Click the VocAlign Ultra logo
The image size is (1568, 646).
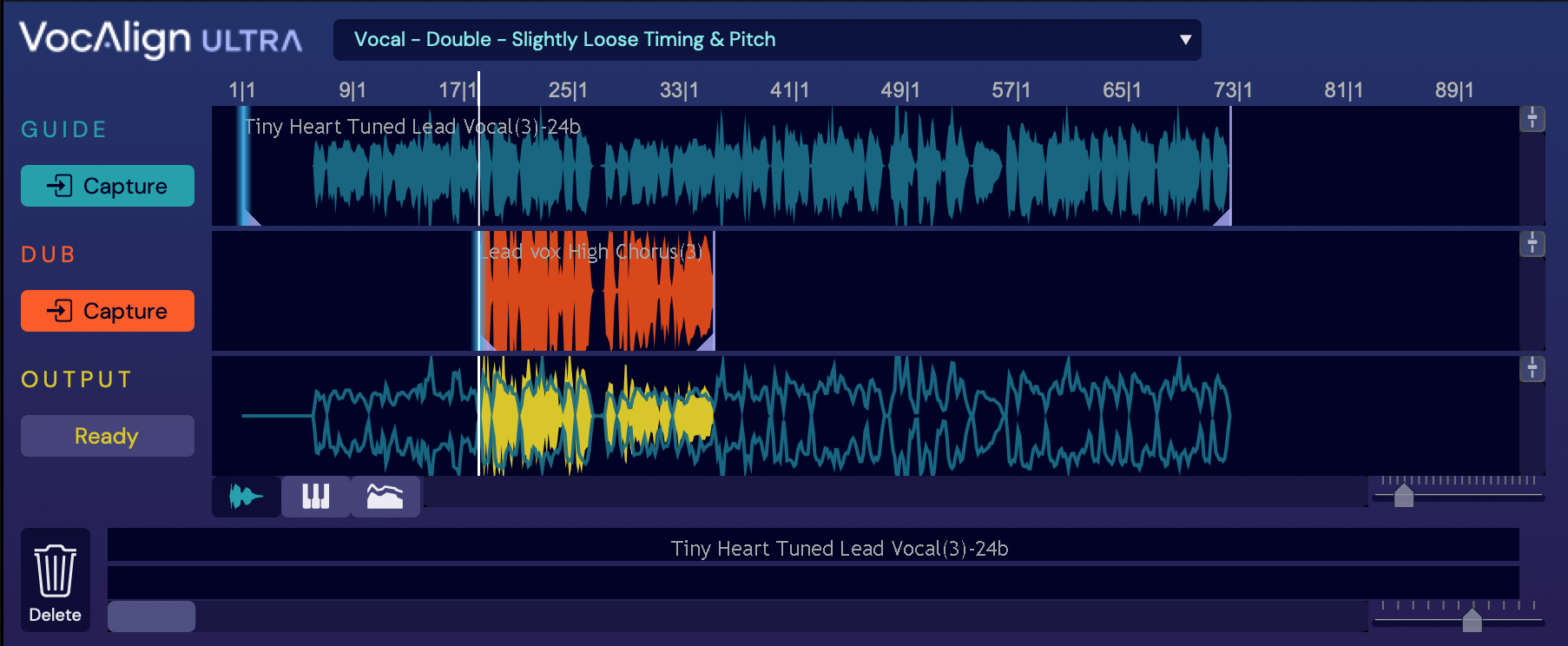click(x=161, y=39)
